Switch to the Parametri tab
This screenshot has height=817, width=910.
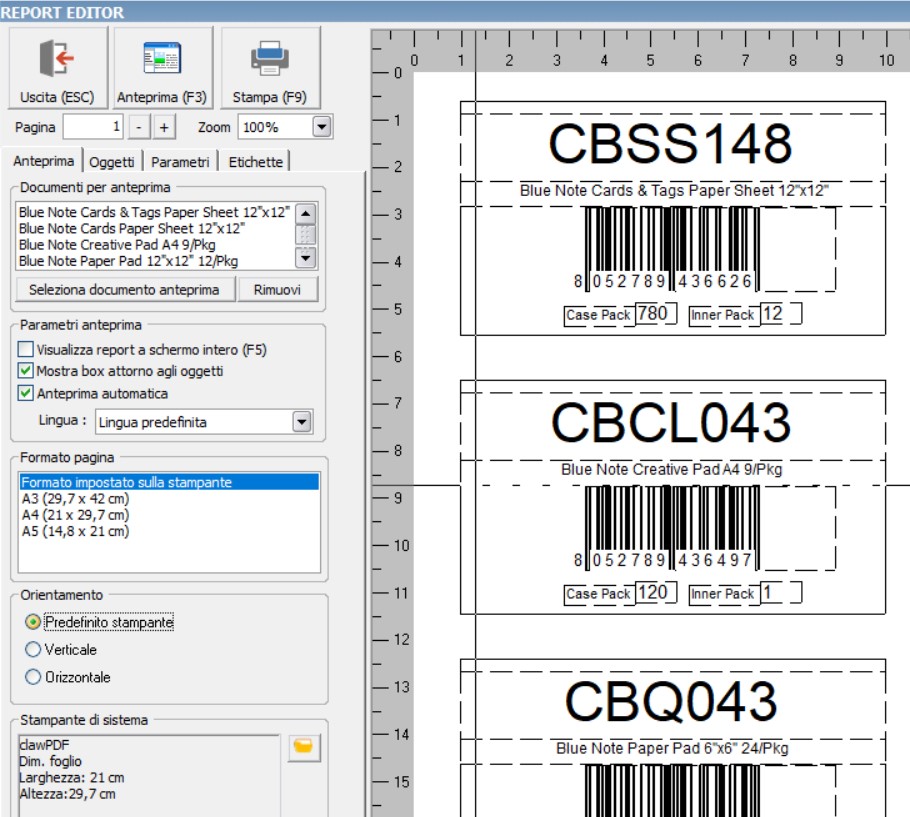click(x=180, y=162)
